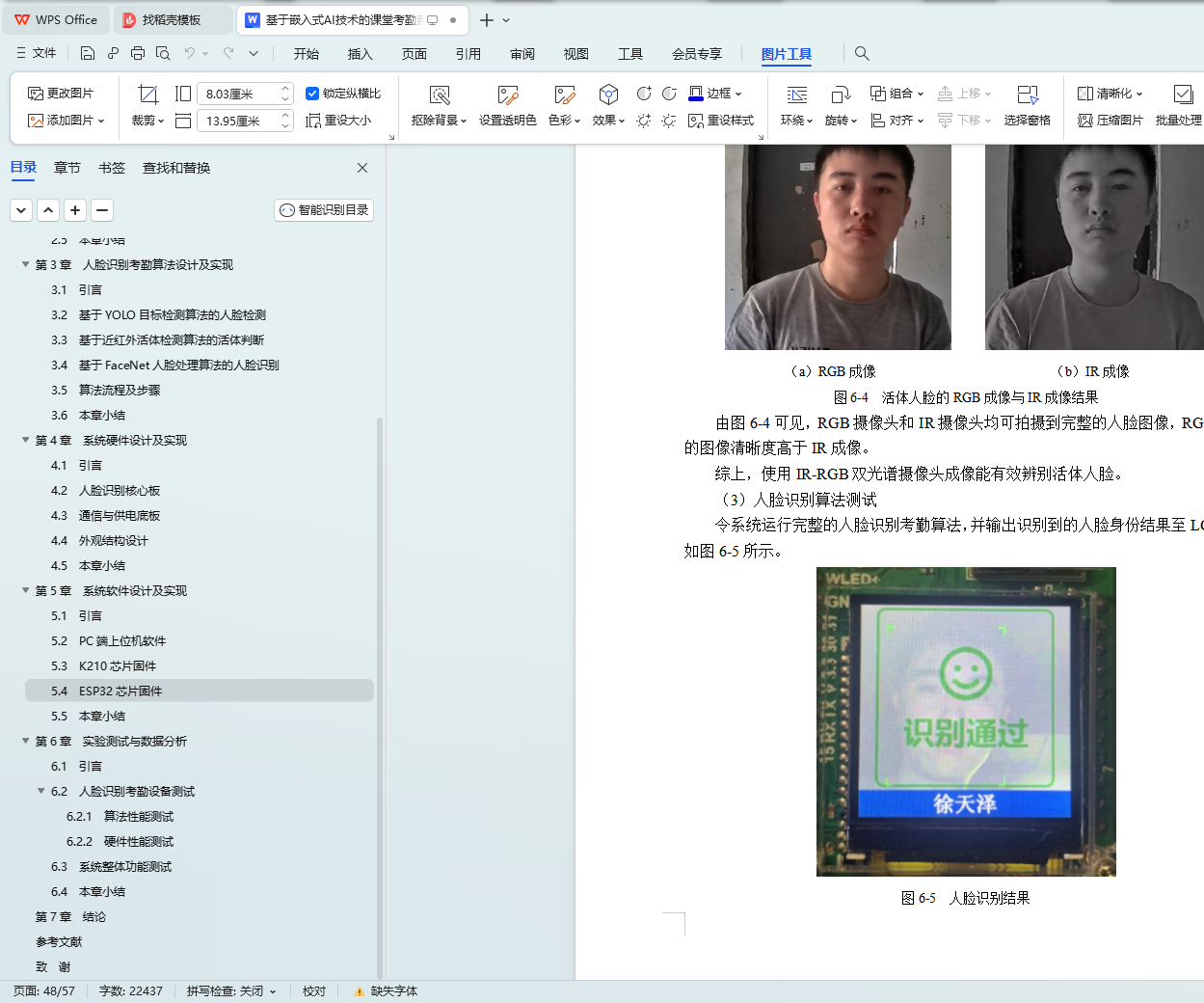Switch to 找稻壳模板 window tab
This screenshot has height=1003, width=1204.
[x=173, y=19]
